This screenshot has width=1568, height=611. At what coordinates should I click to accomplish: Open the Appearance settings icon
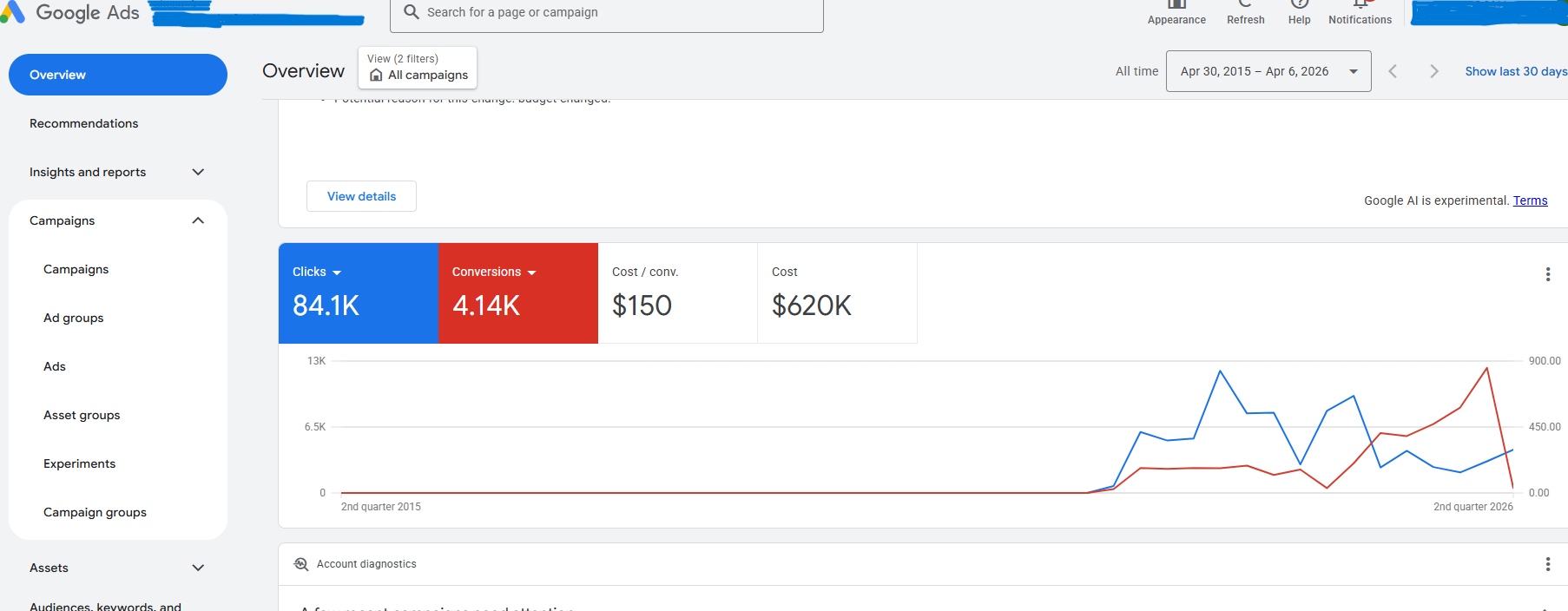(1176, 3)
